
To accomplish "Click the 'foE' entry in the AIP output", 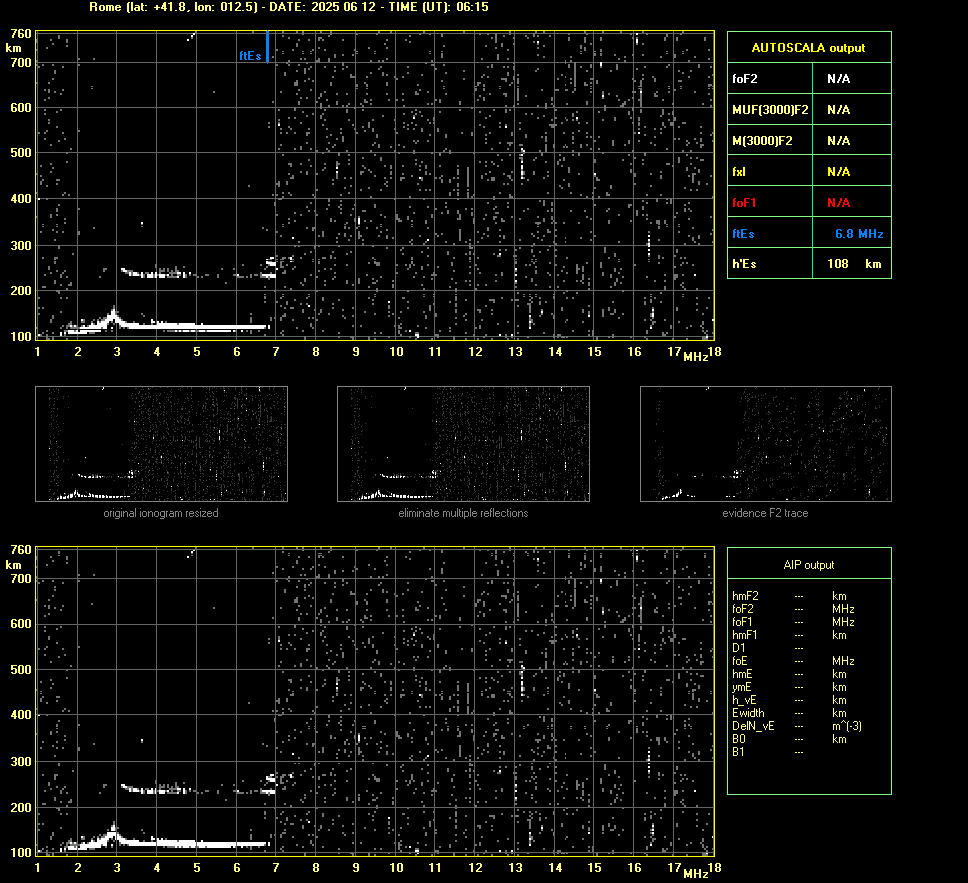I will (x=740, y=661).
